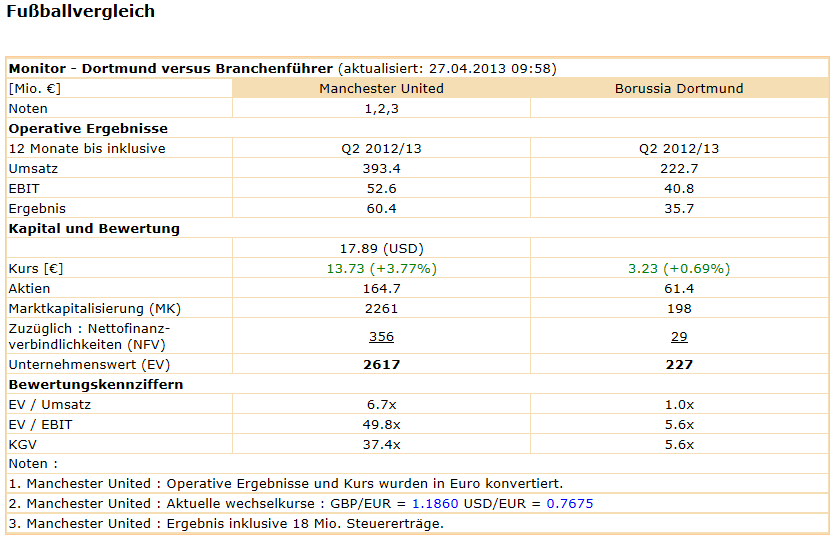Click the 17.89 (USD) price value
835x541 pixels.
pyautogui.click(x=381, y=249)
